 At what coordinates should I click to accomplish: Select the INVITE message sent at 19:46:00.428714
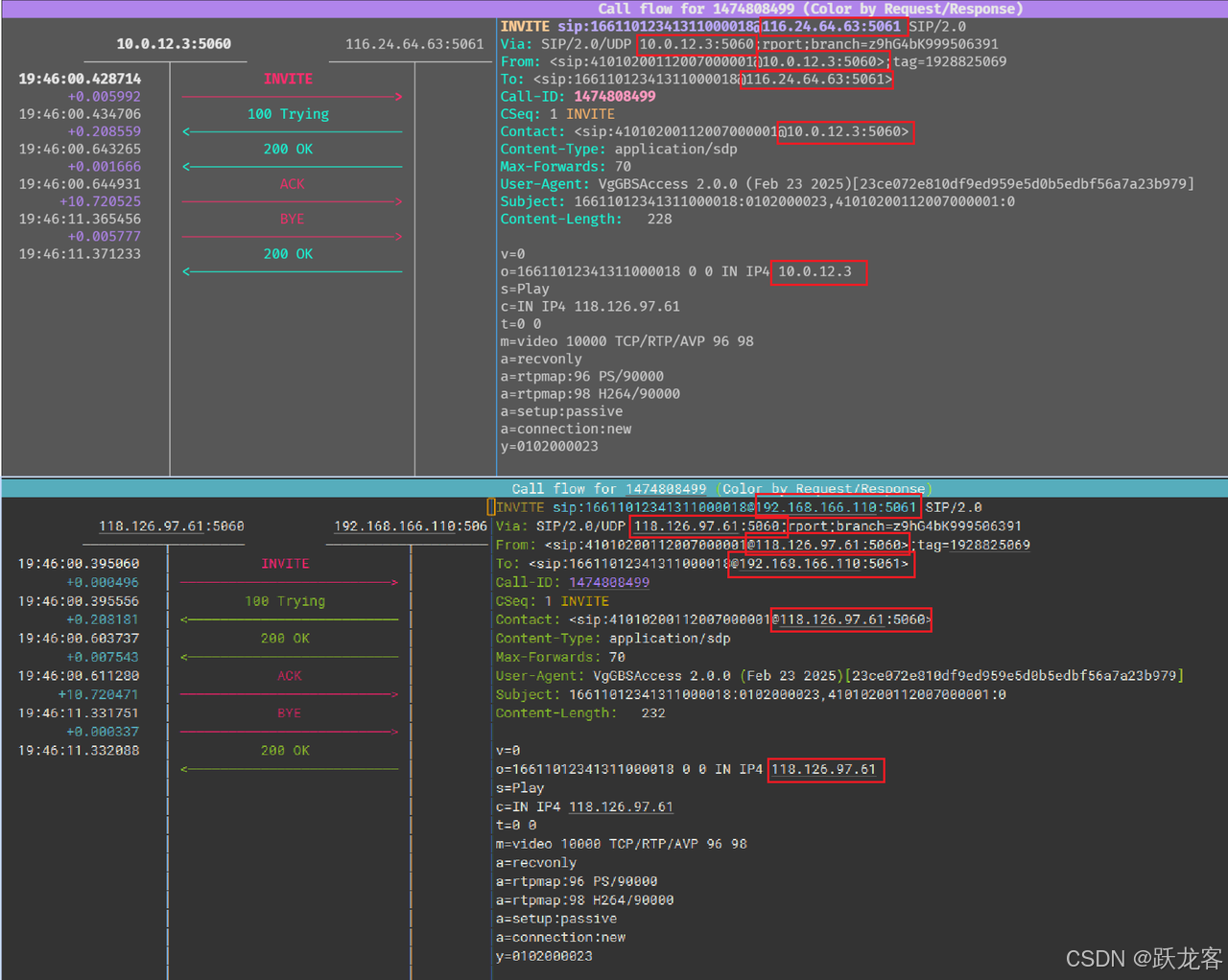point(288,79)
